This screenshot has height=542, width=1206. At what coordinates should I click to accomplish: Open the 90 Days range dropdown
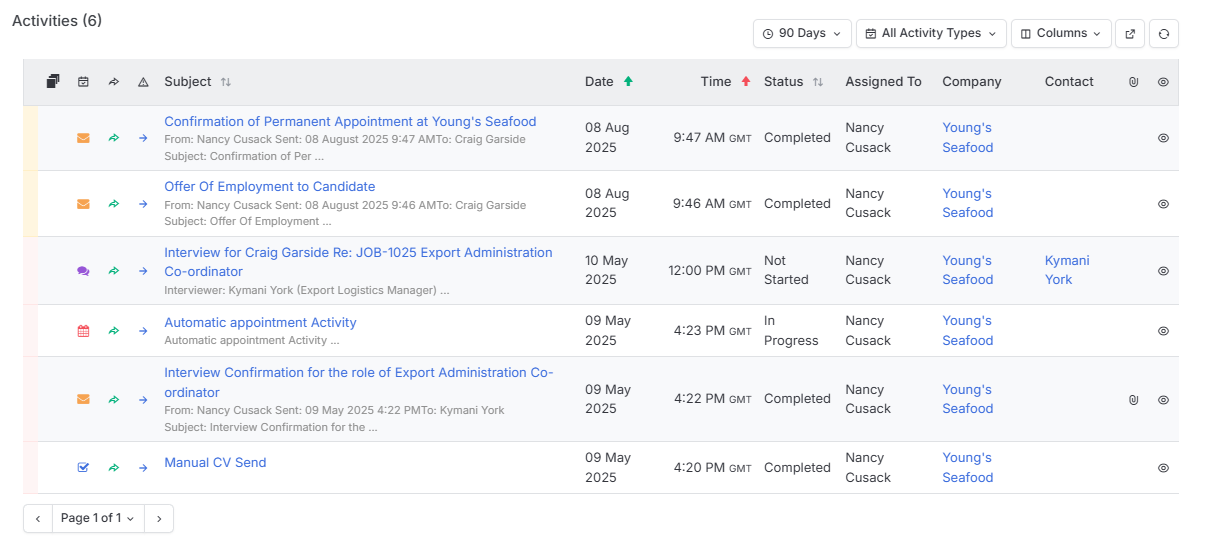(x=802, y=33)
